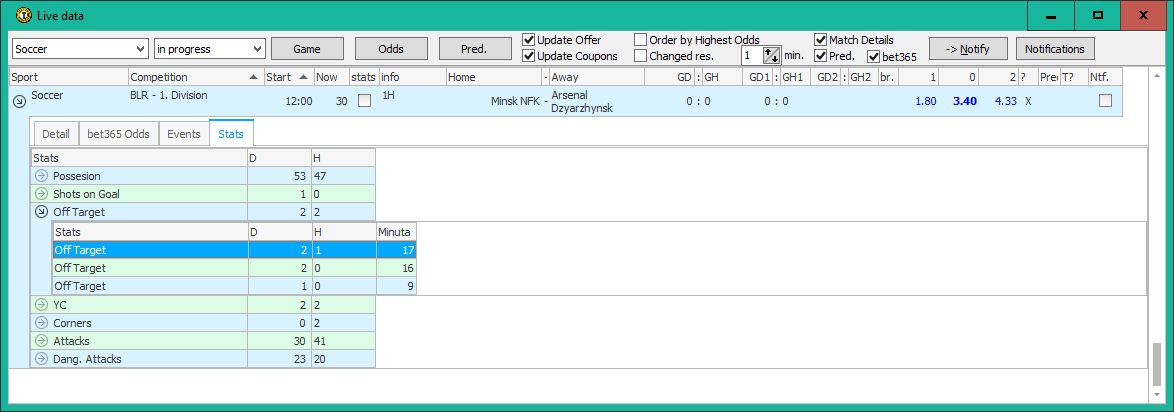This screenshot has width=1174, height=412.
Task: Toggle the Ntf. checkbox in match row
Action: tap(1105, 100)
